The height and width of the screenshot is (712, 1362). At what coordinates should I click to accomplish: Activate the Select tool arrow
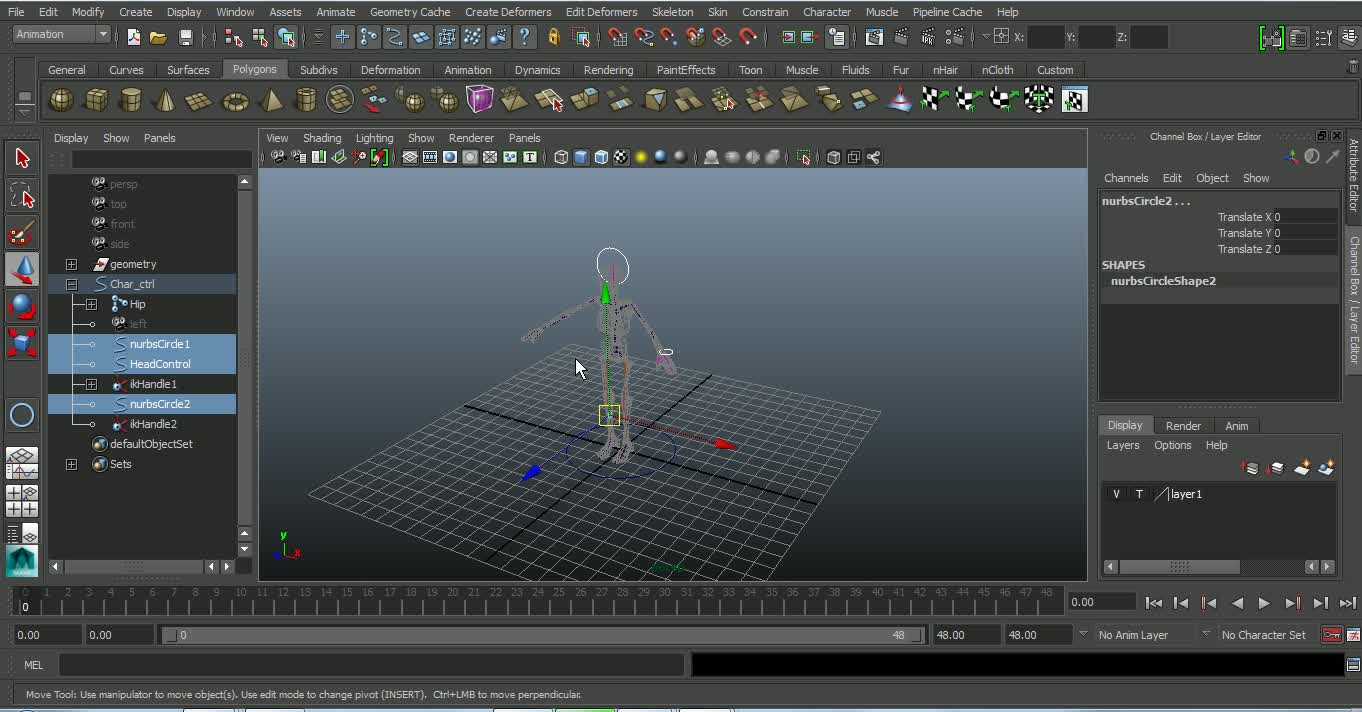(22, 158)
